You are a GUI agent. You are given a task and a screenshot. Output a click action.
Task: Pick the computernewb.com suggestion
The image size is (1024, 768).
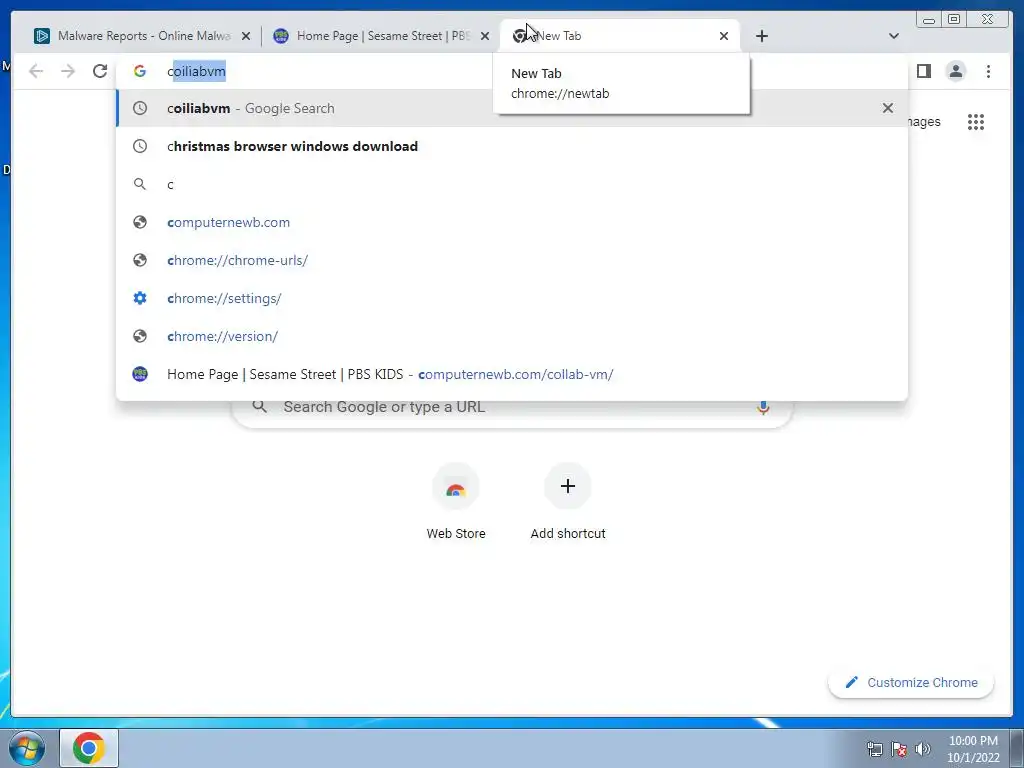(x=511, y=222)
